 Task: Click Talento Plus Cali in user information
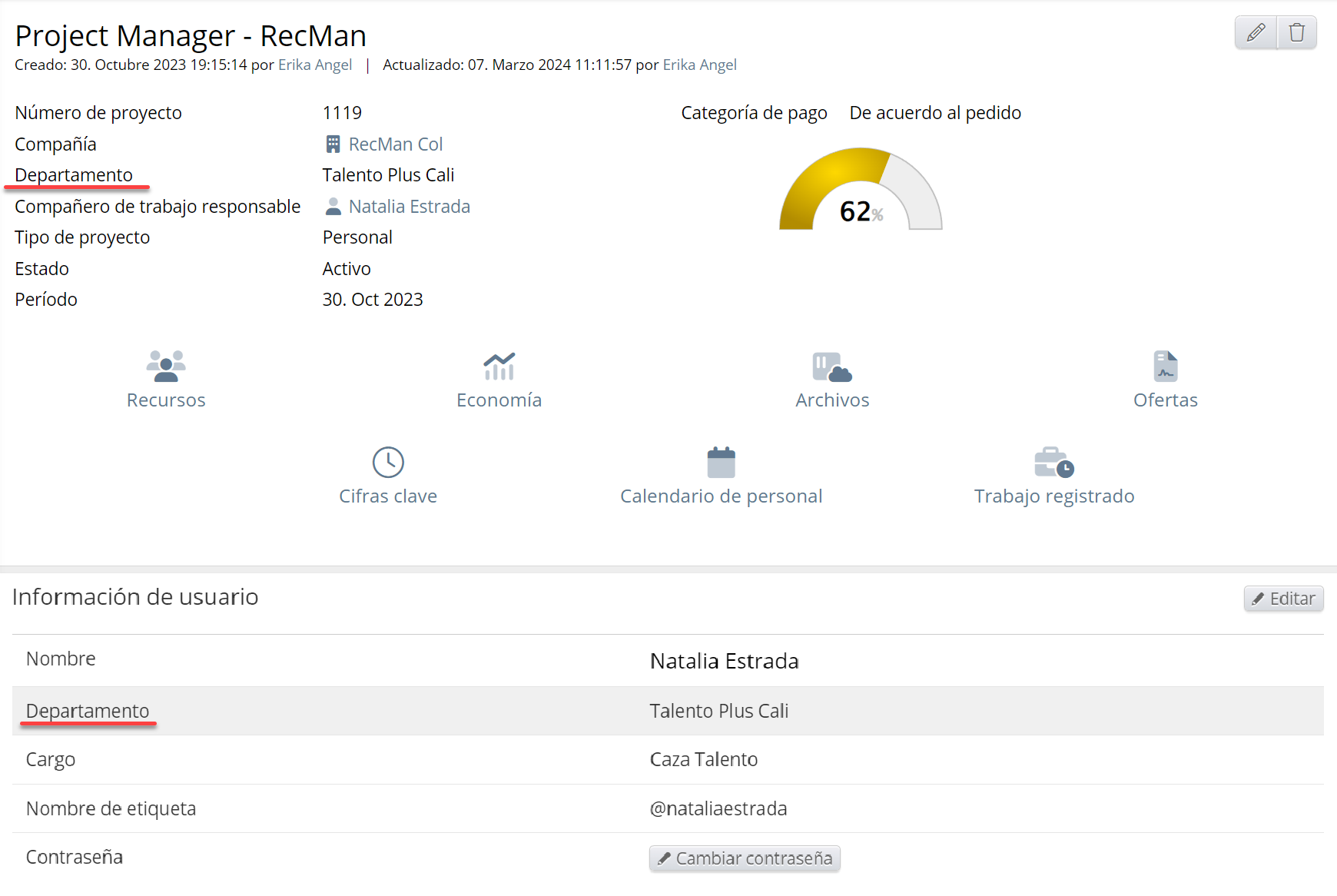point(719,711)
